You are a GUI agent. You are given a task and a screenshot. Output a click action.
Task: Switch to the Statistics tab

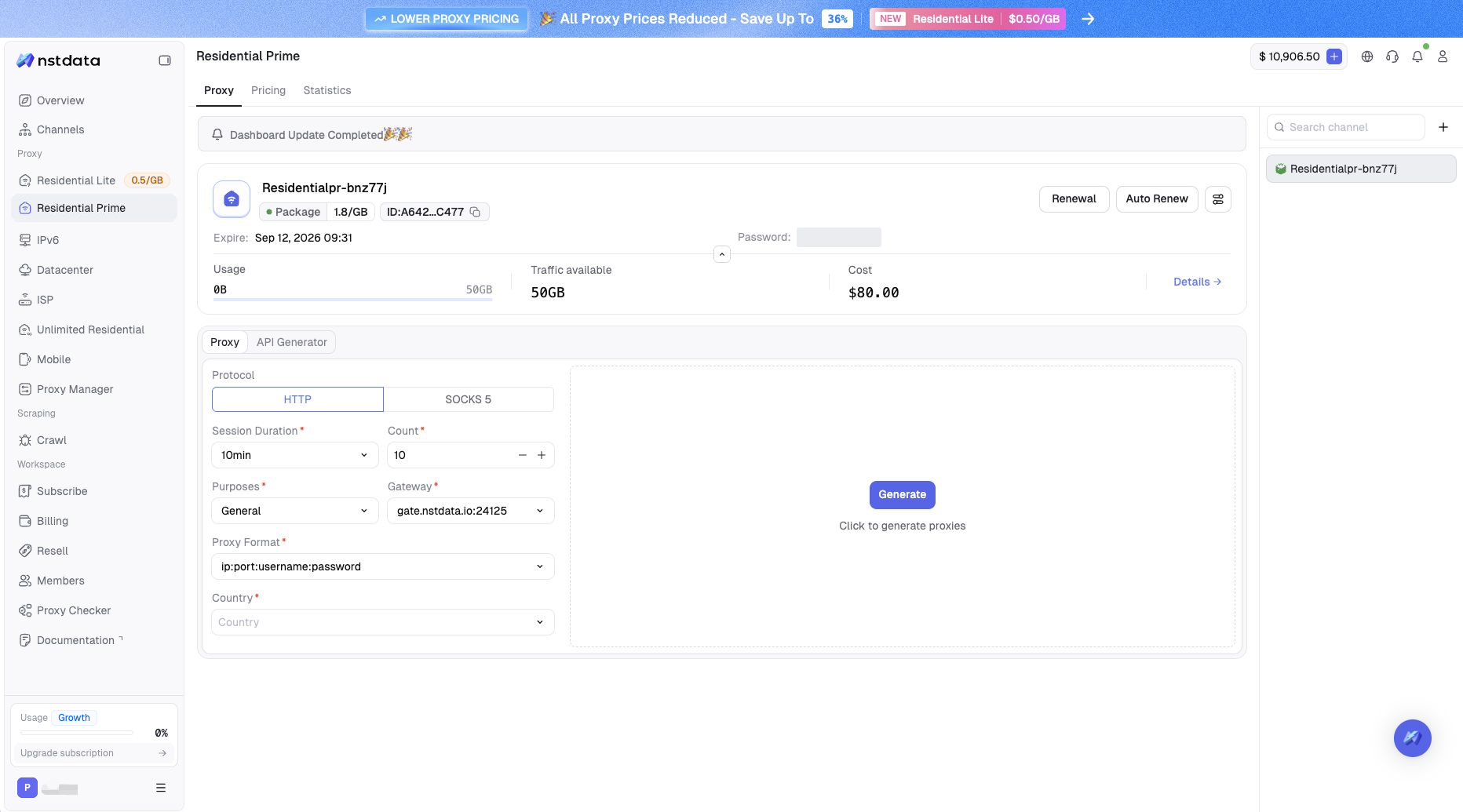327,90
